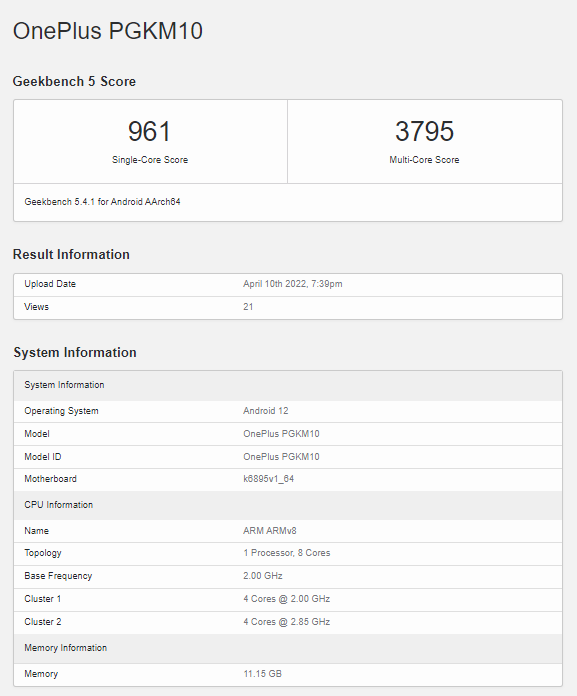Select the views count 21
This screenshot has width=577, height=696.
point(248,307)
